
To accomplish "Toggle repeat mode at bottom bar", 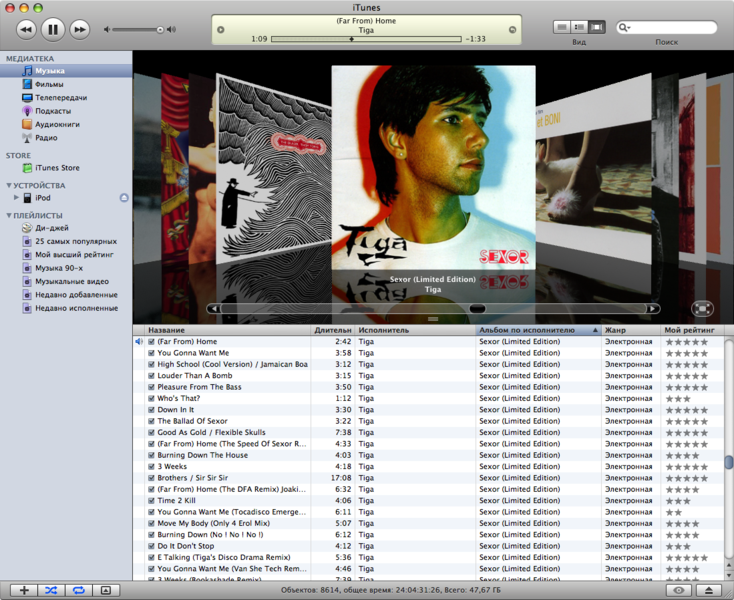I will pos(78,590).
